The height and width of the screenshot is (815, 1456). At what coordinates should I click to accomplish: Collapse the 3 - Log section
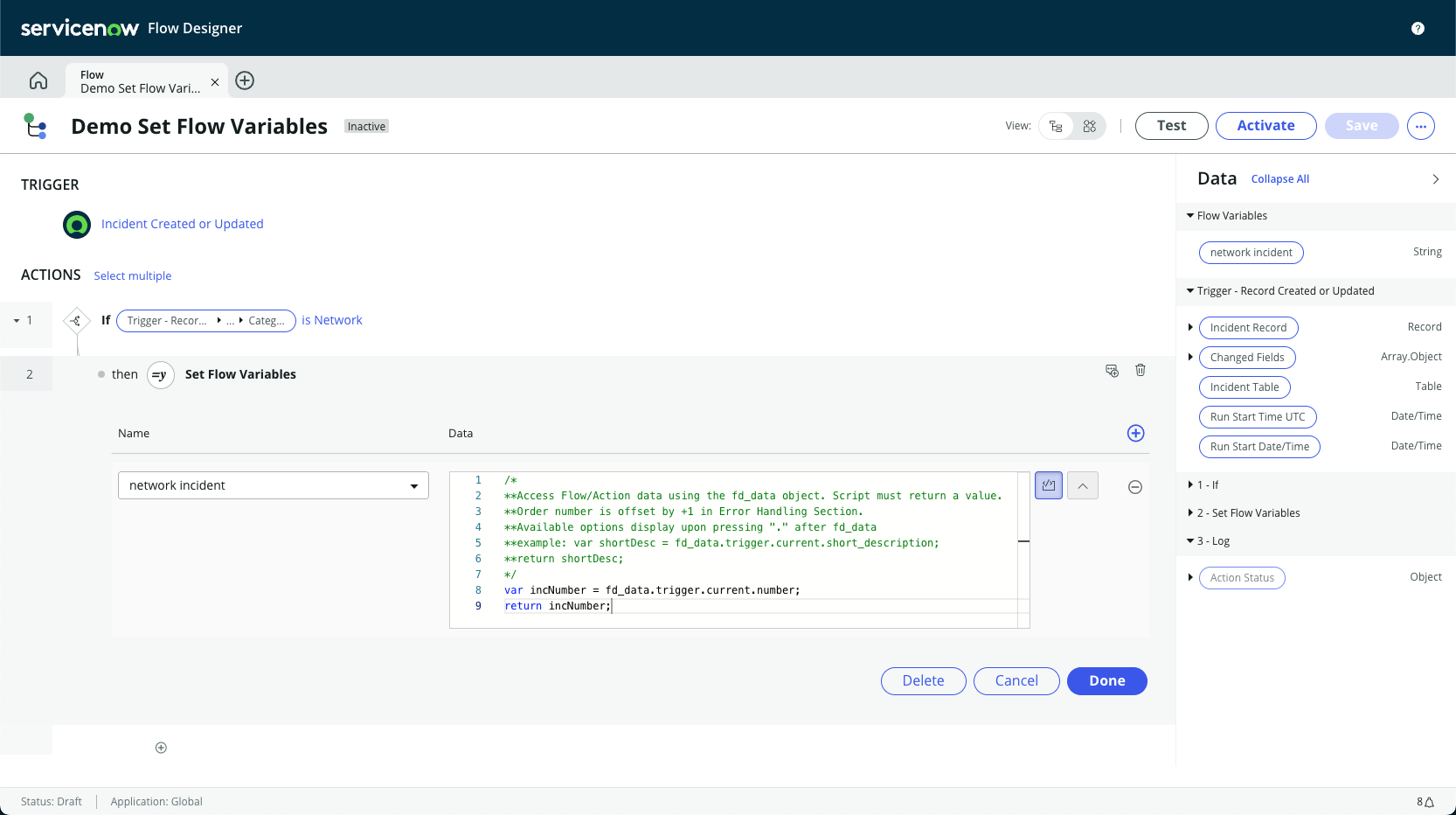pos(1190,541)
